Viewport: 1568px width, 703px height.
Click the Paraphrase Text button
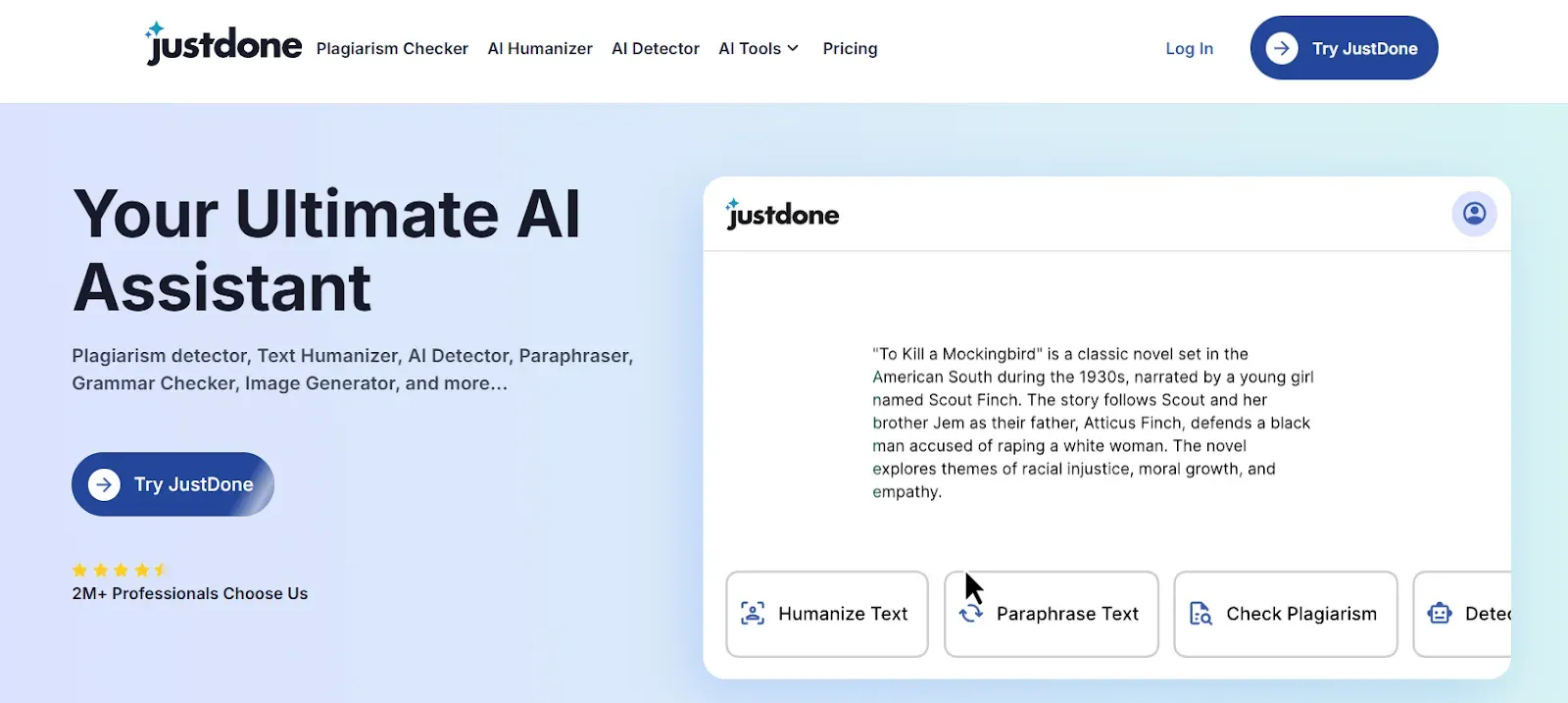1051,614
